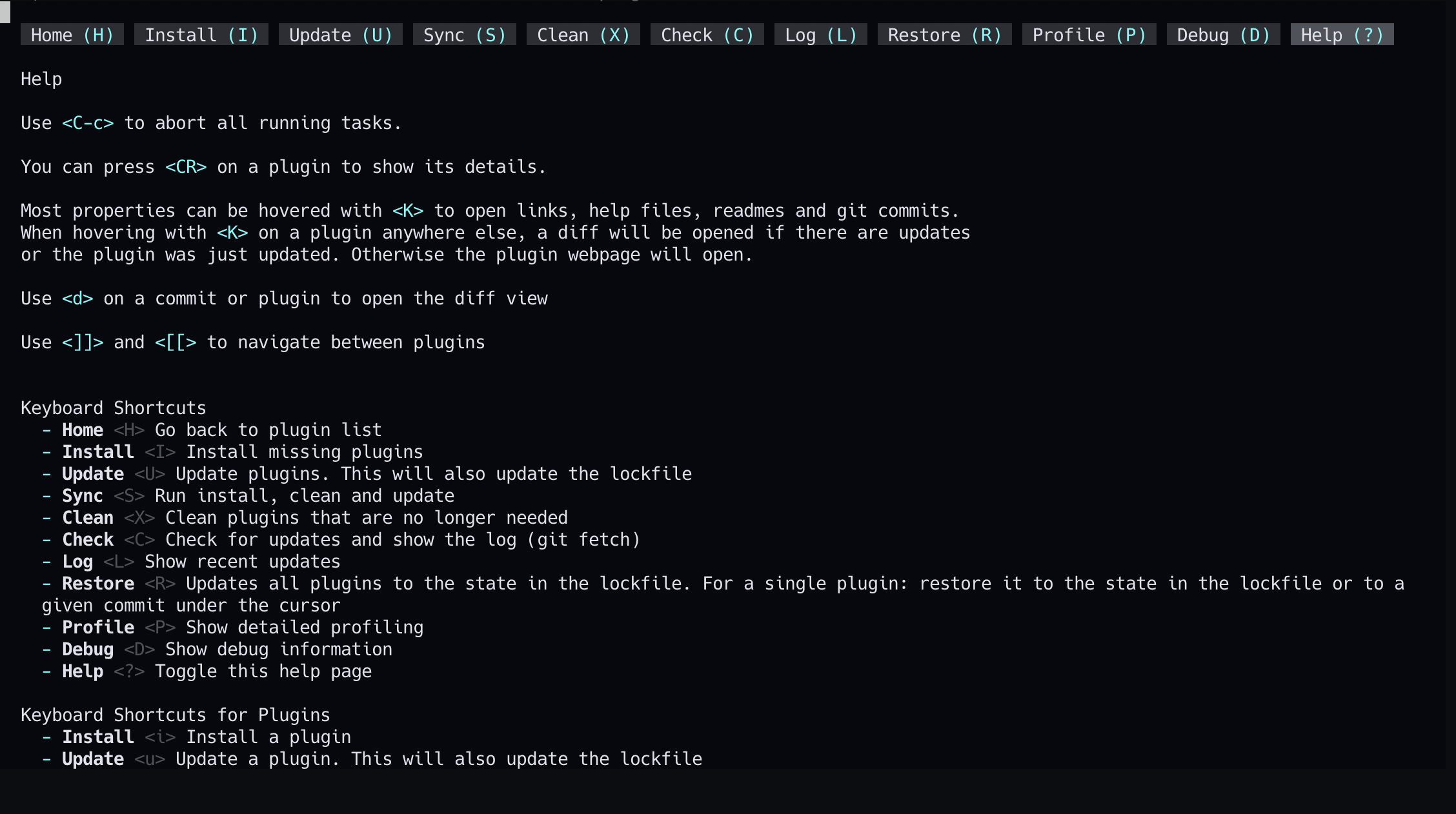Click the Profile shortcut list entry
Viewport: 1456px width, 814px height.
coord(98,628)
